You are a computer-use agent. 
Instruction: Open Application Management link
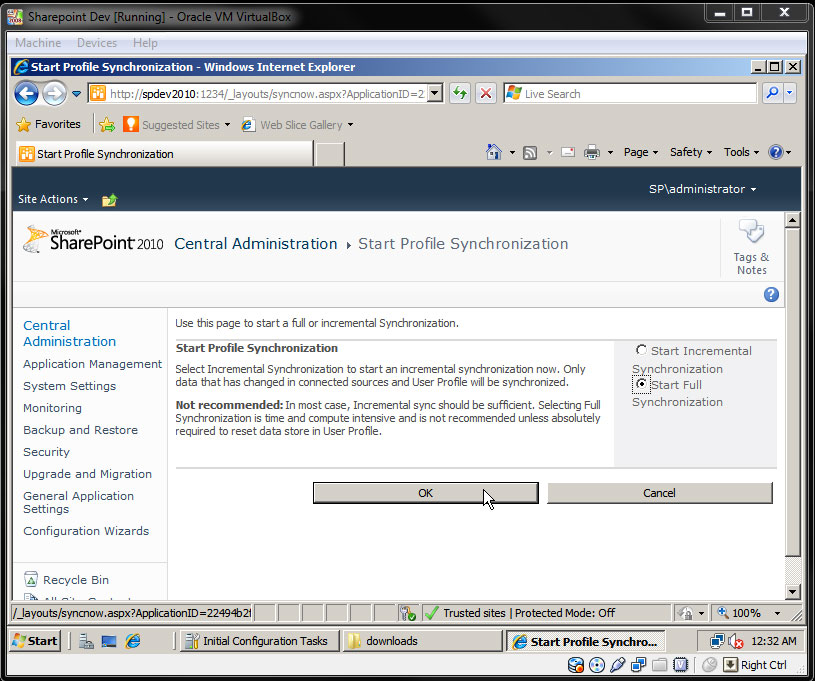click(x=93, y=364)
